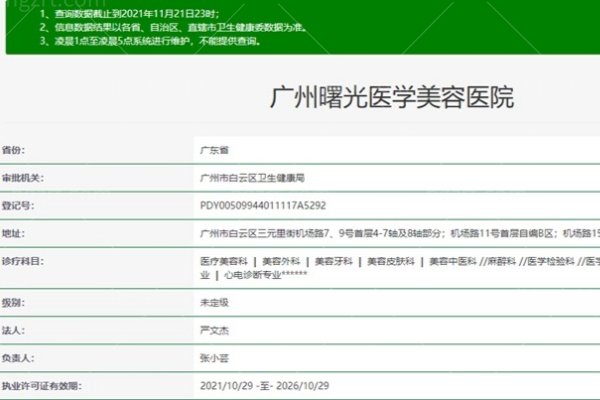Select the hospital title 广州曙光医学美容医院

coord(392,97)
